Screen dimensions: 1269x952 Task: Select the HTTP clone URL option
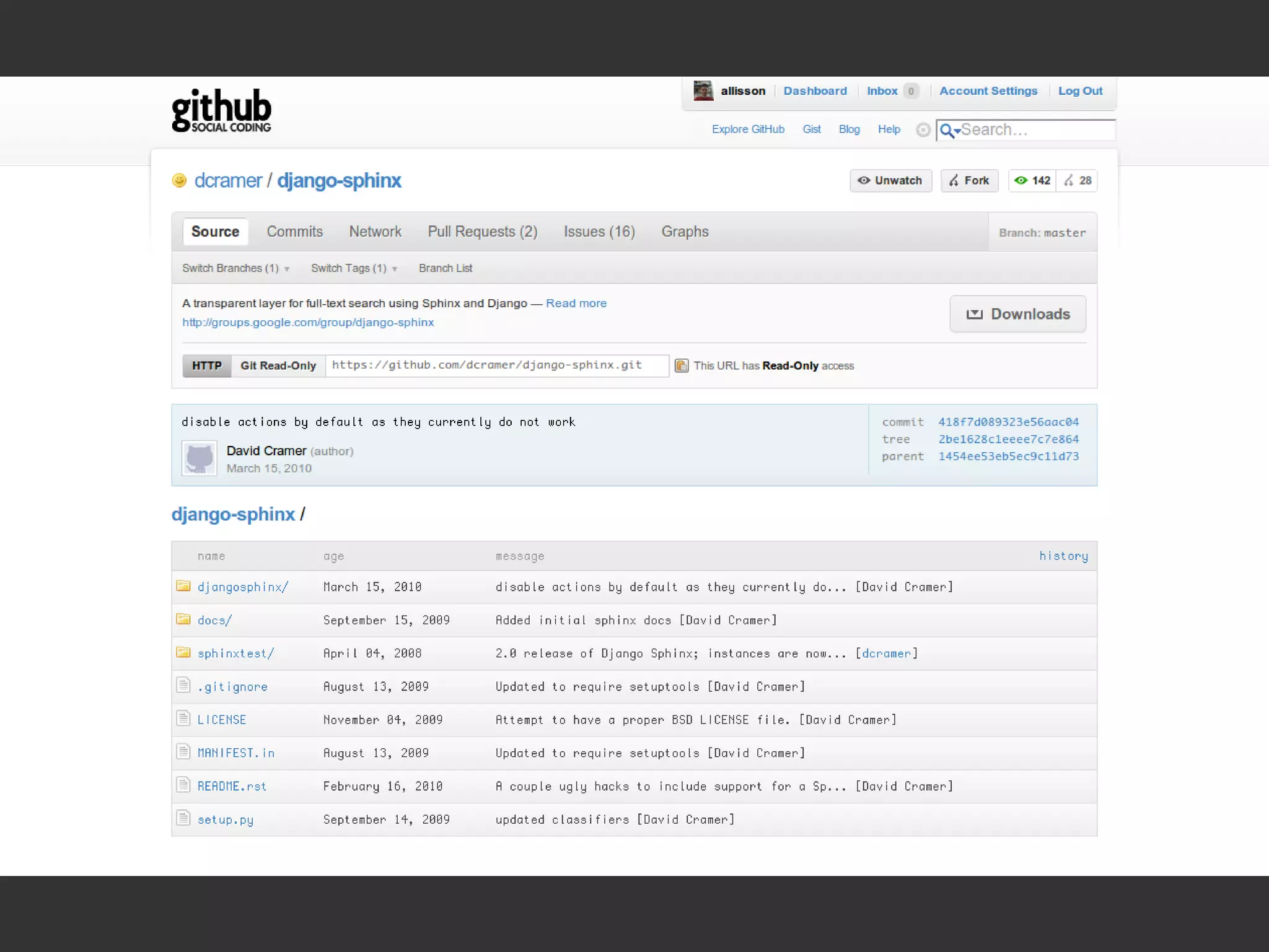207,366
